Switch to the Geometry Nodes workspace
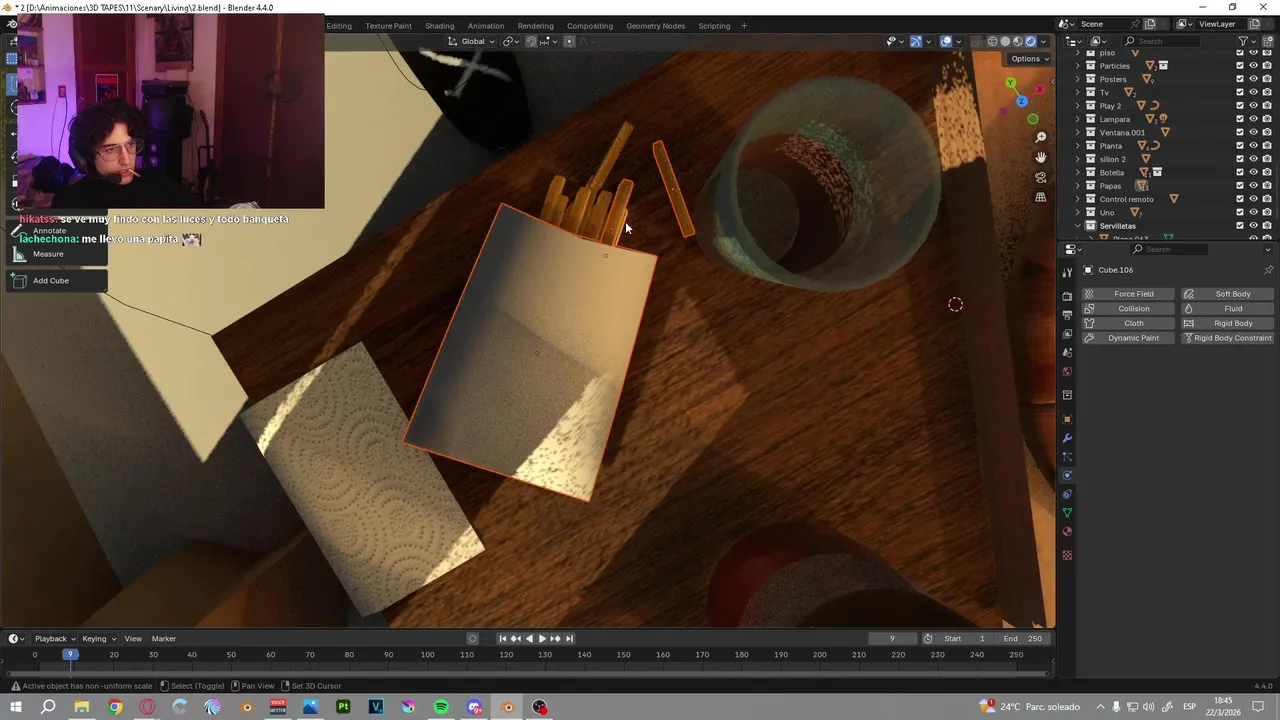 click(x=656, y=26)
